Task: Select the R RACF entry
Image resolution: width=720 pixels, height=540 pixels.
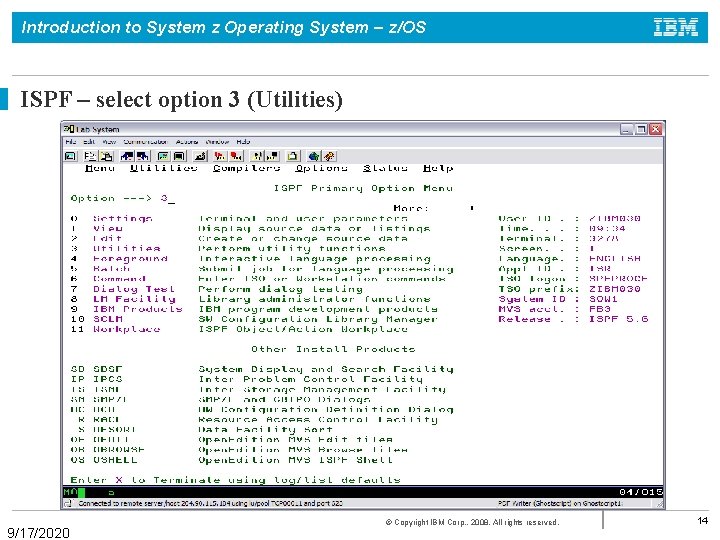Action: 99,420
